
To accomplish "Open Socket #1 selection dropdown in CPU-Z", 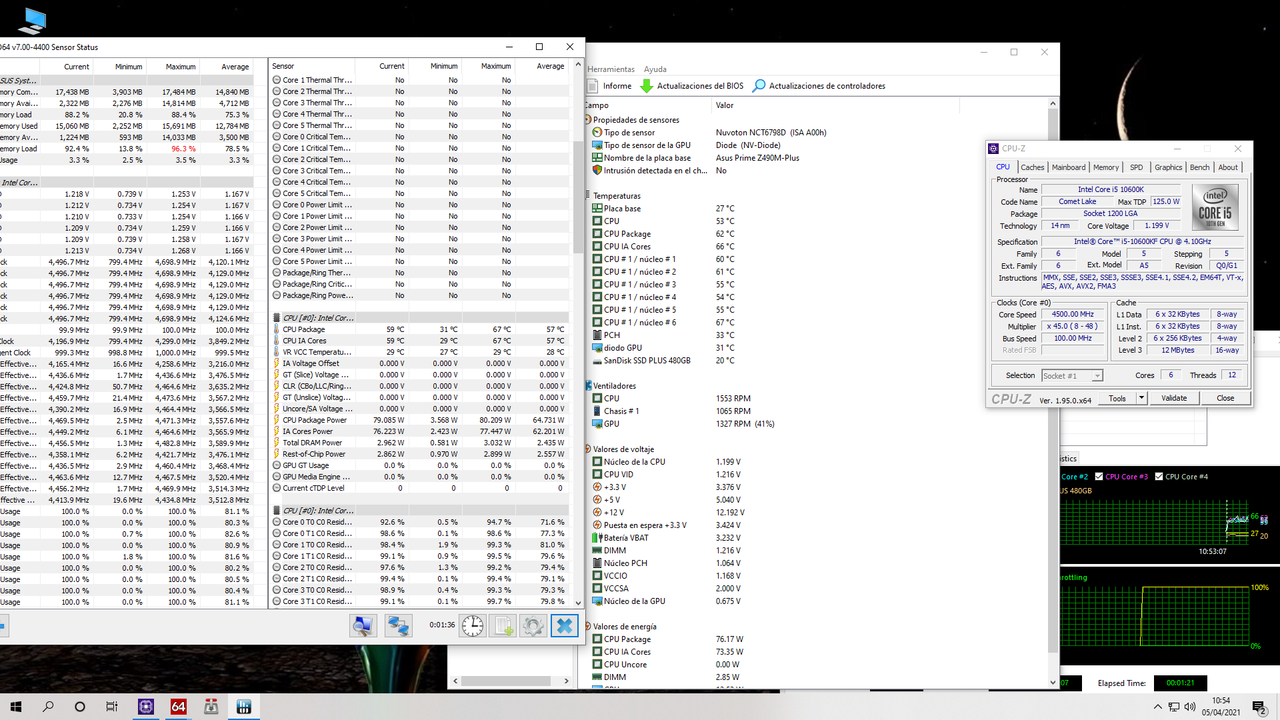I will pos(1072,376).
